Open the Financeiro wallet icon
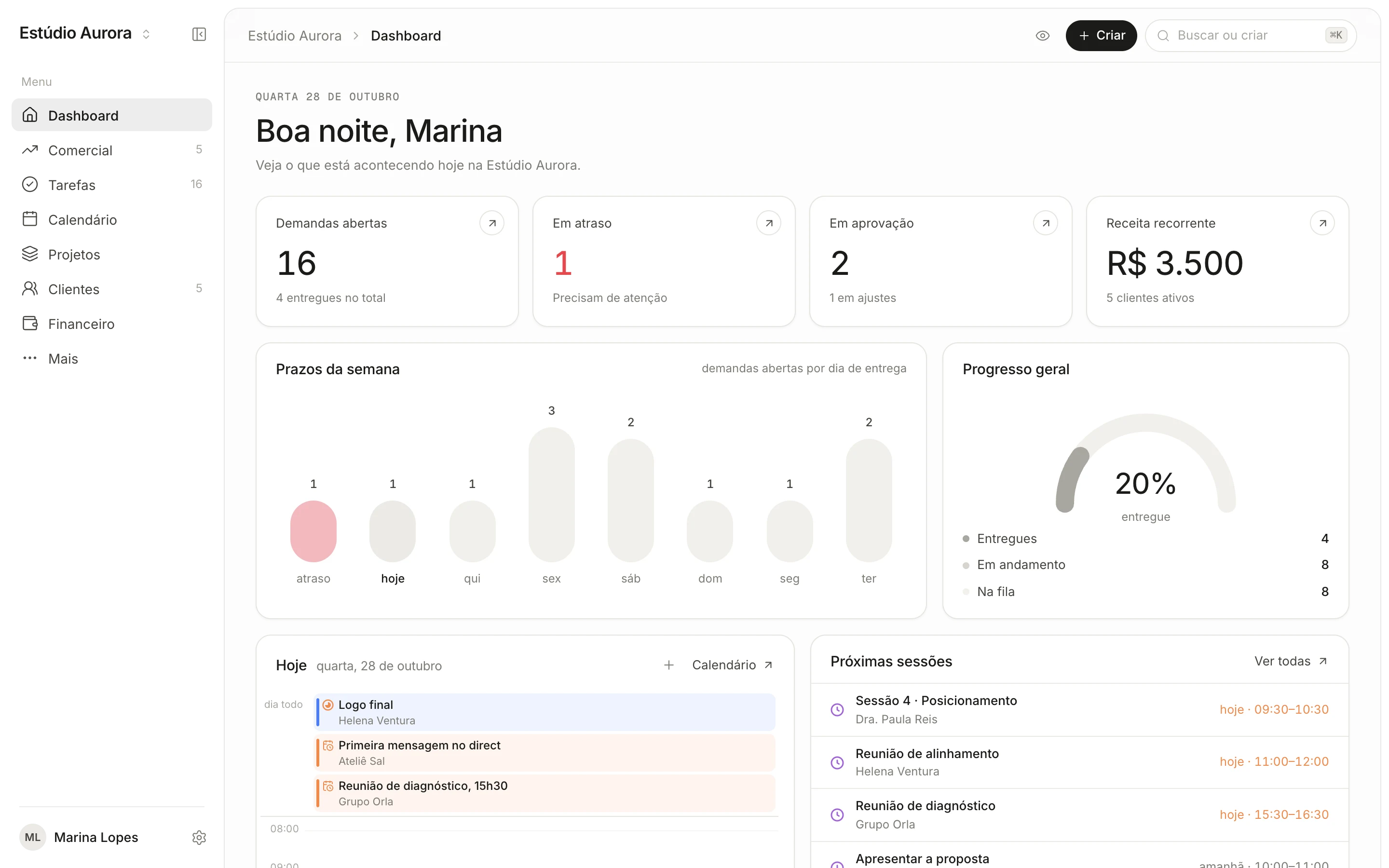1389x868 pixels. [30, 324]
